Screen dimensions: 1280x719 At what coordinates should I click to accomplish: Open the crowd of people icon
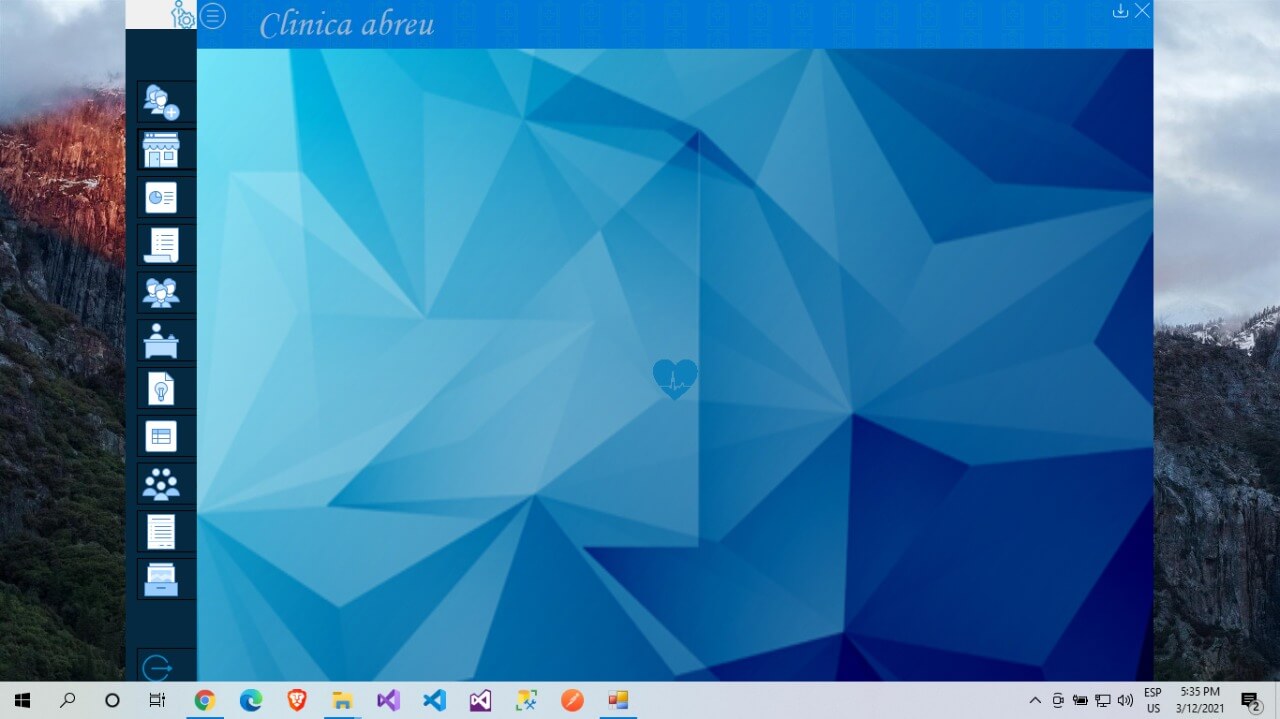[161, 484]
